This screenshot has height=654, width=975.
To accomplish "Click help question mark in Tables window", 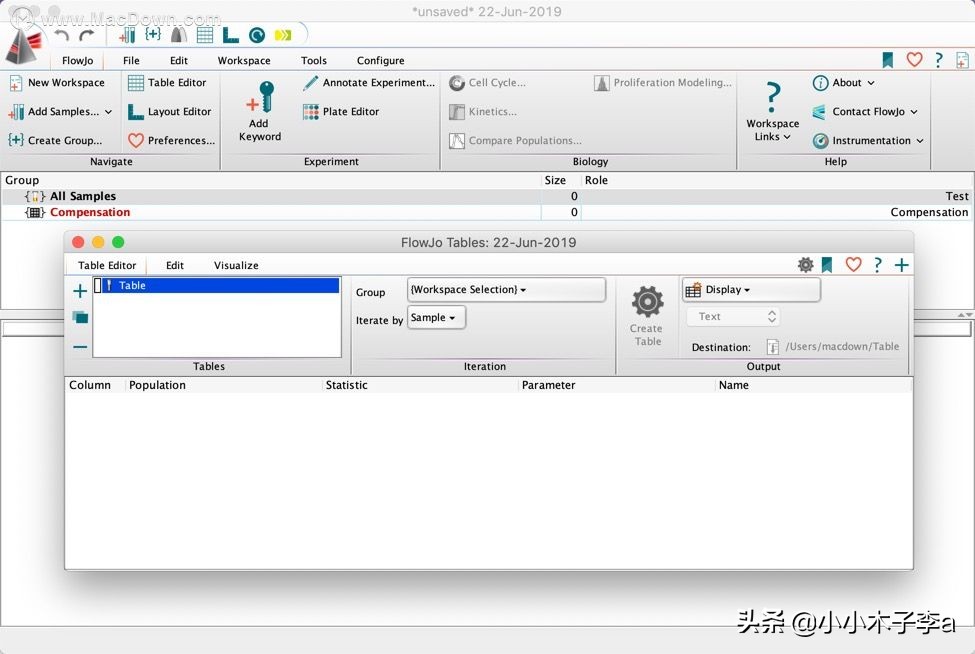I will [x=877, y=265].
